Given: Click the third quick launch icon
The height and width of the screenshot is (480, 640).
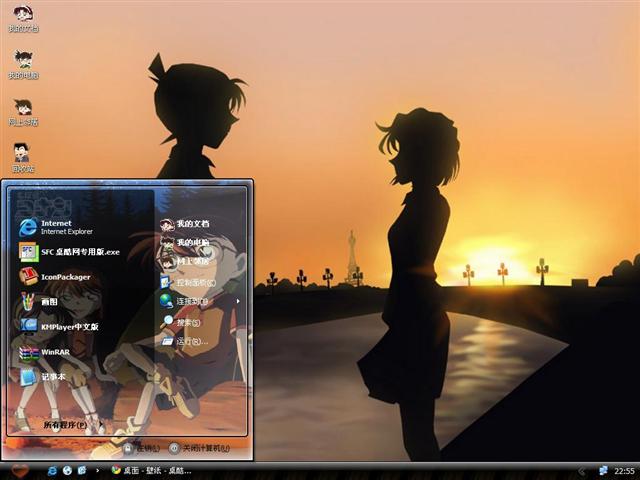Looking at the screenshot, I should [82, 471].
